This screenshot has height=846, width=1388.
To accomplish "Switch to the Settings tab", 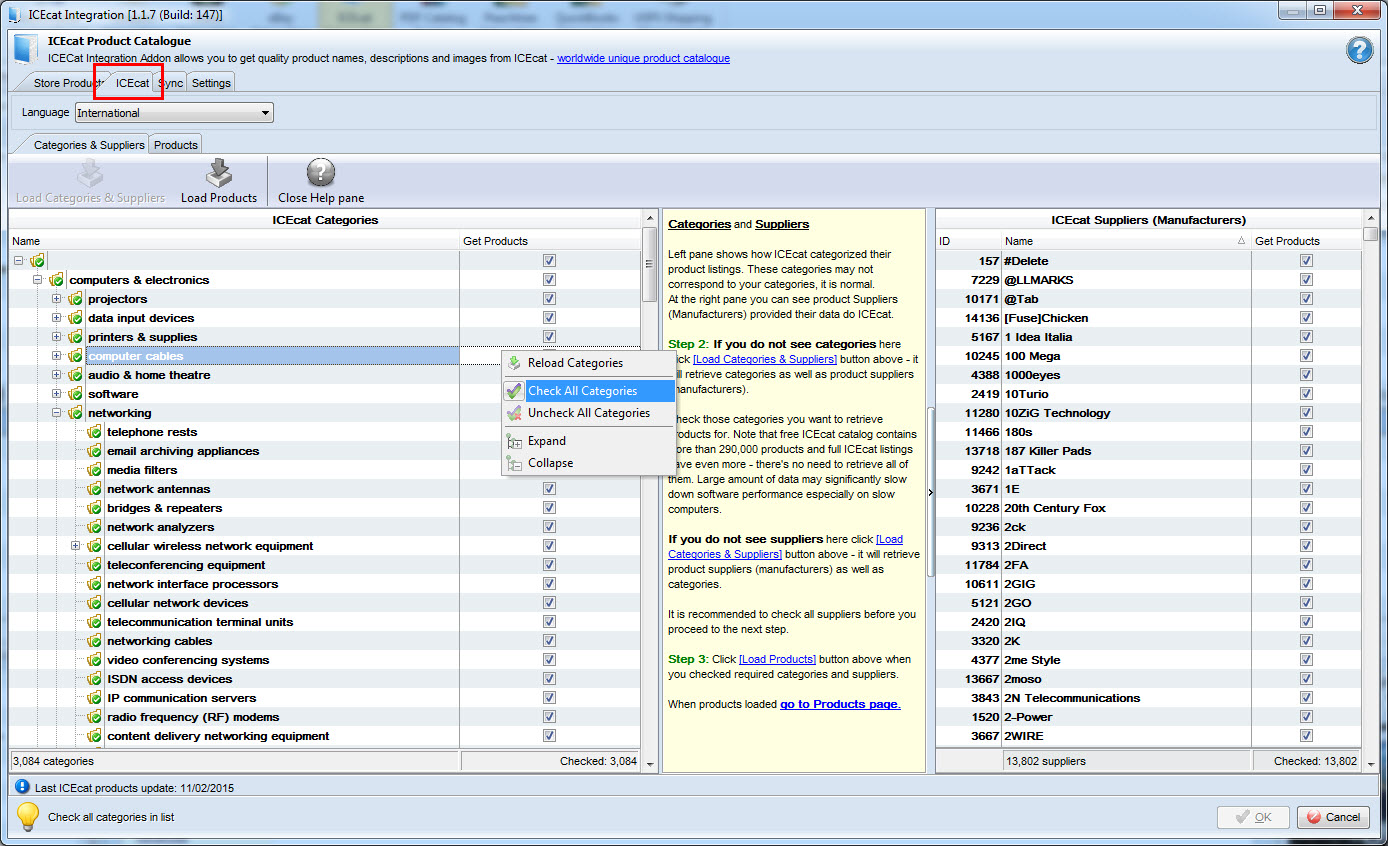I will 211,83.
